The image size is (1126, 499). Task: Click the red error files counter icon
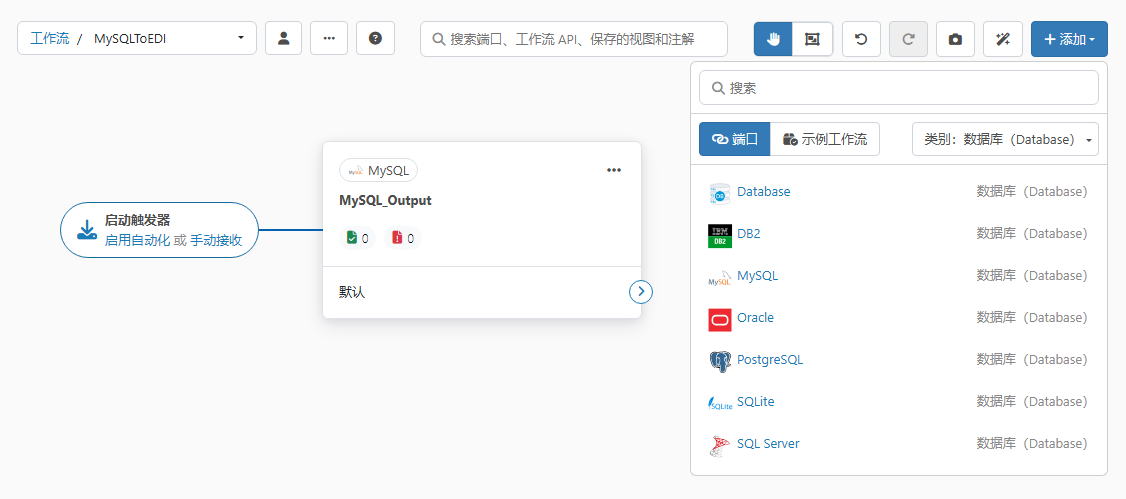click(398, 238)
